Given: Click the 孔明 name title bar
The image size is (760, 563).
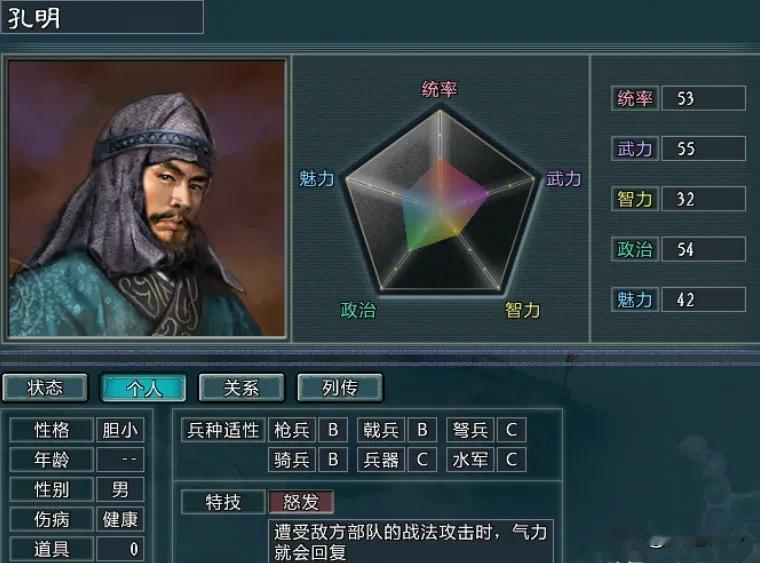Looking at the screenshot, I should tap(102, 17).
